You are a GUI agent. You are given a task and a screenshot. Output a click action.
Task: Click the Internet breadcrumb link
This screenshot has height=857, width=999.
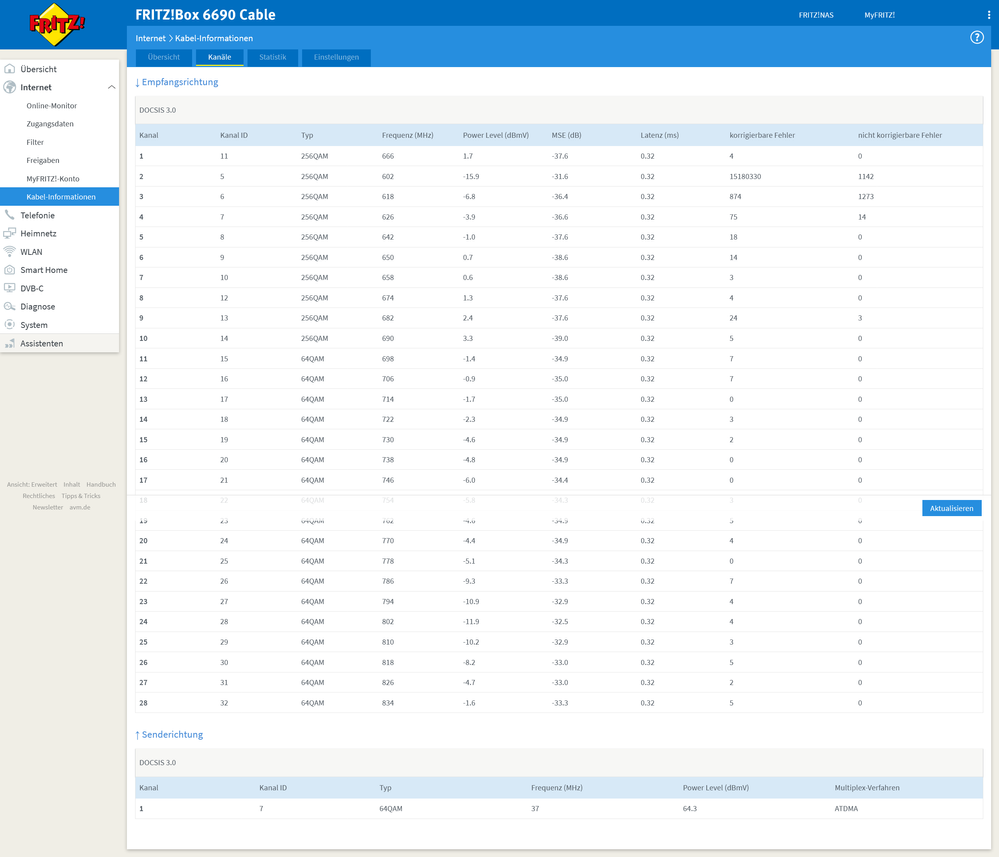click(150, 38)
